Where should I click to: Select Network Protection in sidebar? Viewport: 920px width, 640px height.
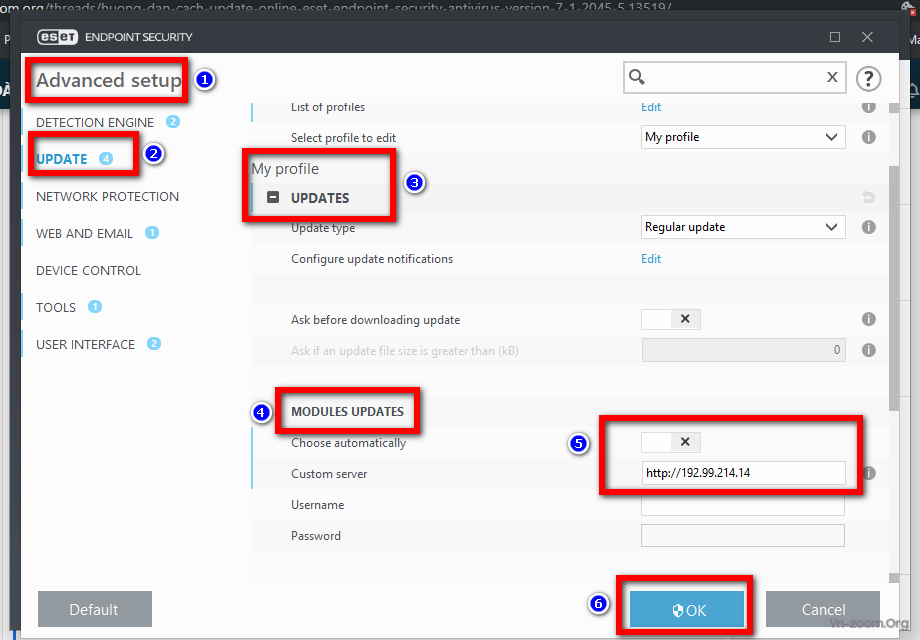click(107, 196)
